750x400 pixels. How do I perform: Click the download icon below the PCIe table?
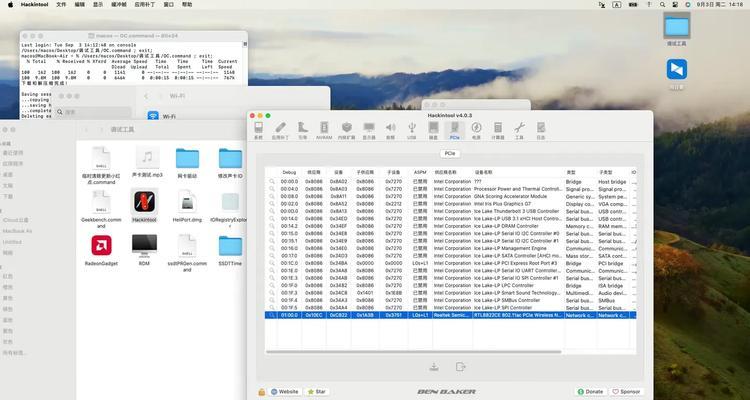(x=434, y=367)
